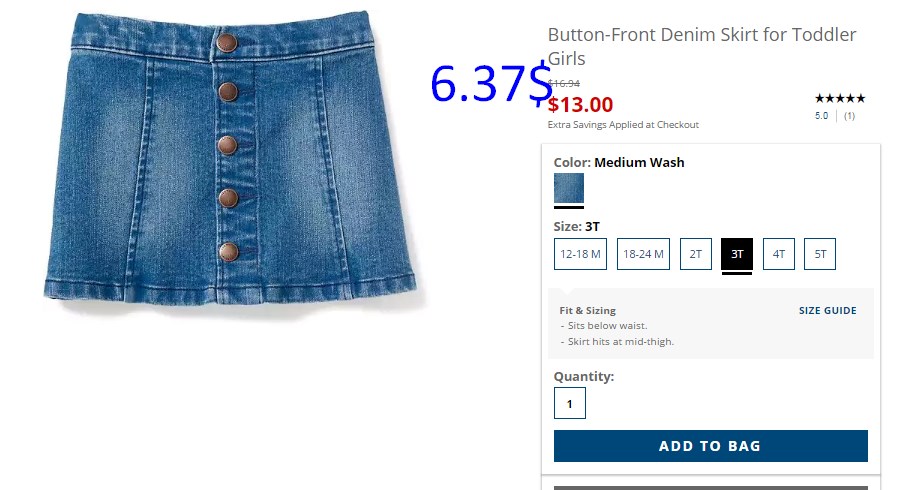Choose size 18-24 M
The height and width of the screenshot is (490, 910).
(643, 254)
